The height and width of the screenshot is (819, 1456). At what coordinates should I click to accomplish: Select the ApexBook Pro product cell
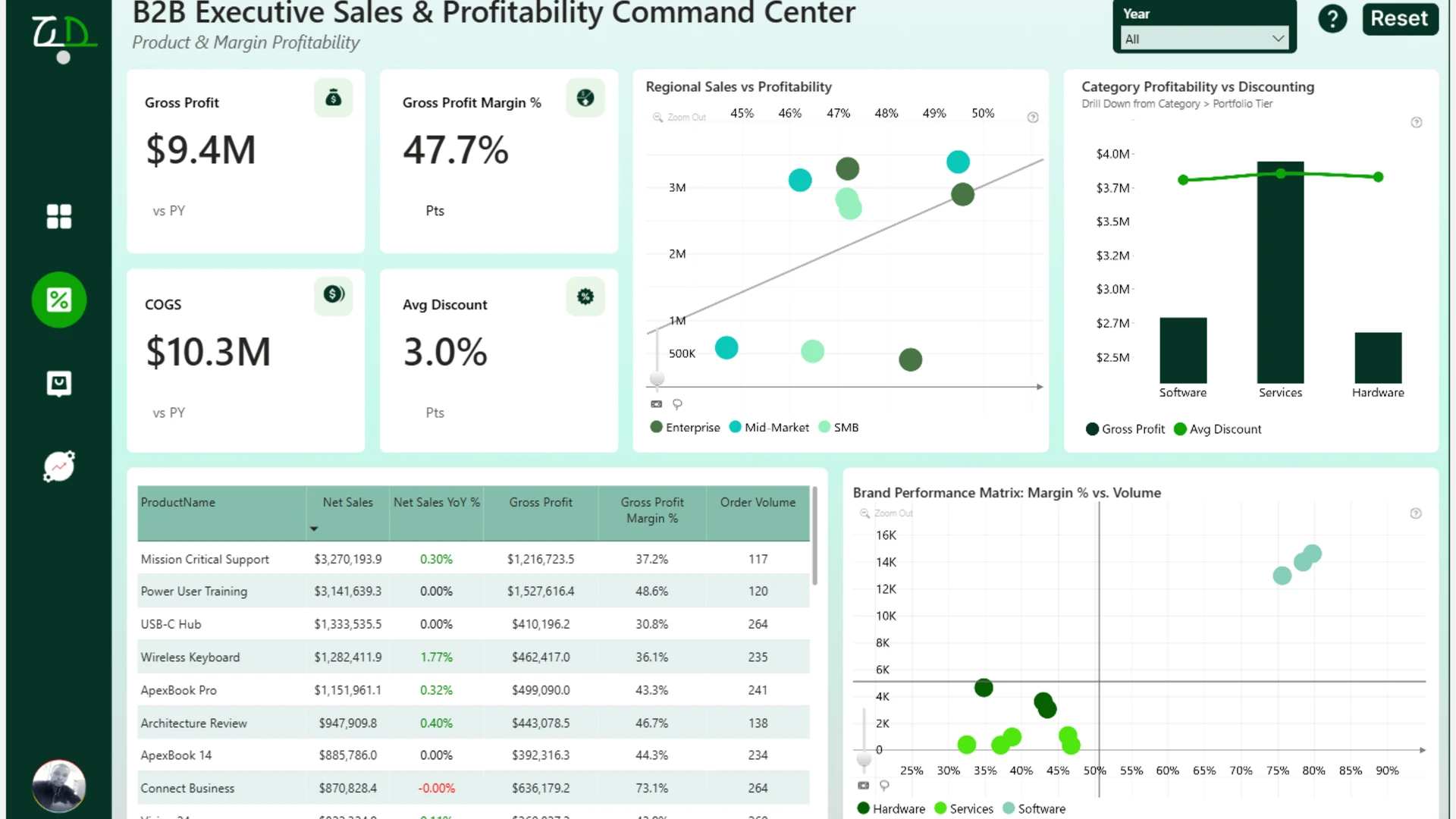click(x=179, y=691)
